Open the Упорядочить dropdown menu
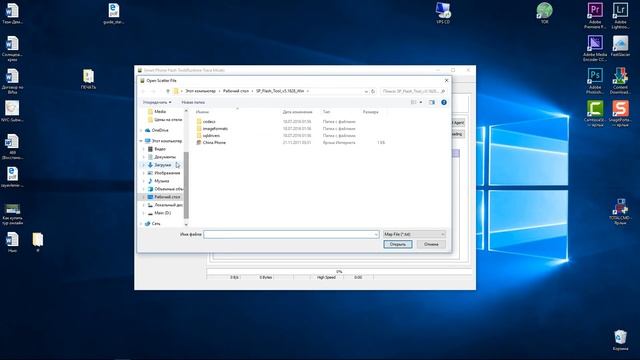This screenshot has width=640, height=360. [x=157, y=102]
